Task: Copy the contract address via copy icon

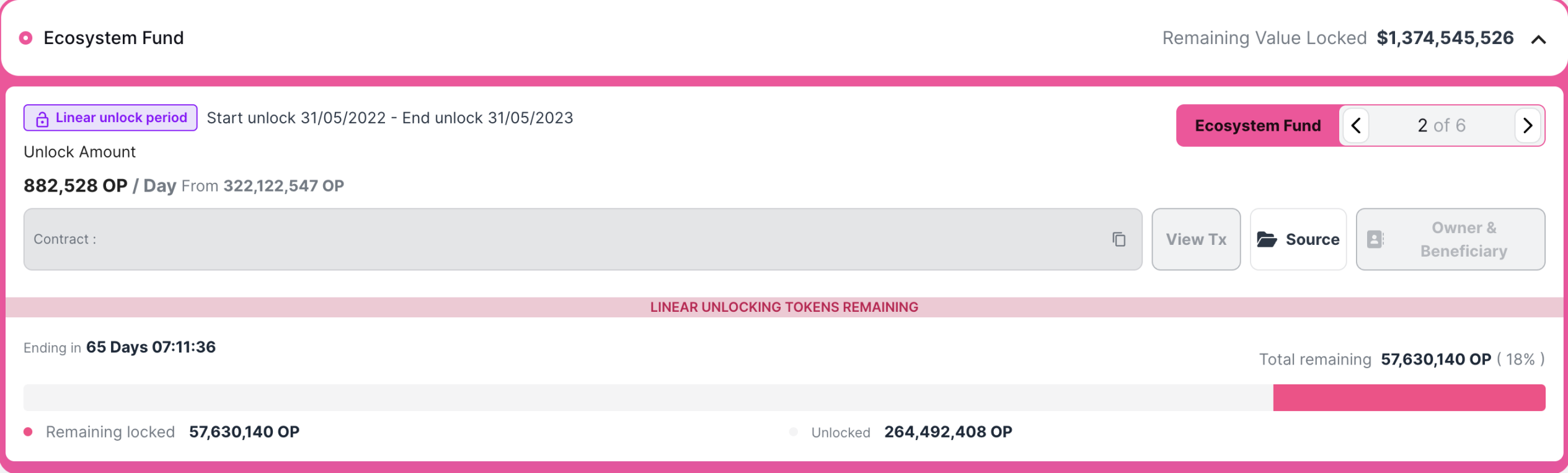Action: pos(1118,239)
